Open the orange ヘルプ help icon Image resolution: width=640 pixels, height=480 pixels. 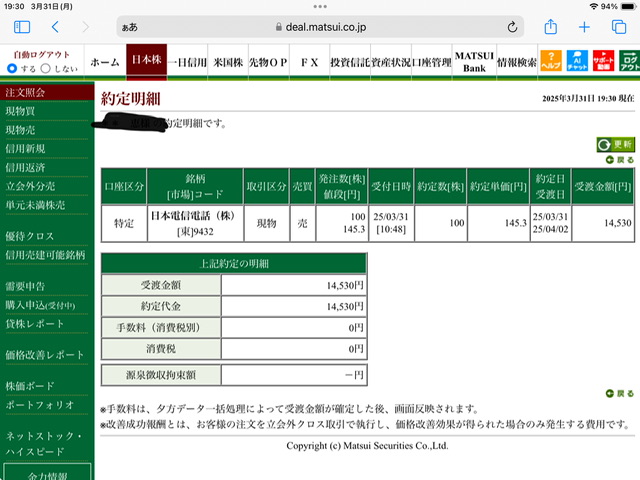(551, 60)
